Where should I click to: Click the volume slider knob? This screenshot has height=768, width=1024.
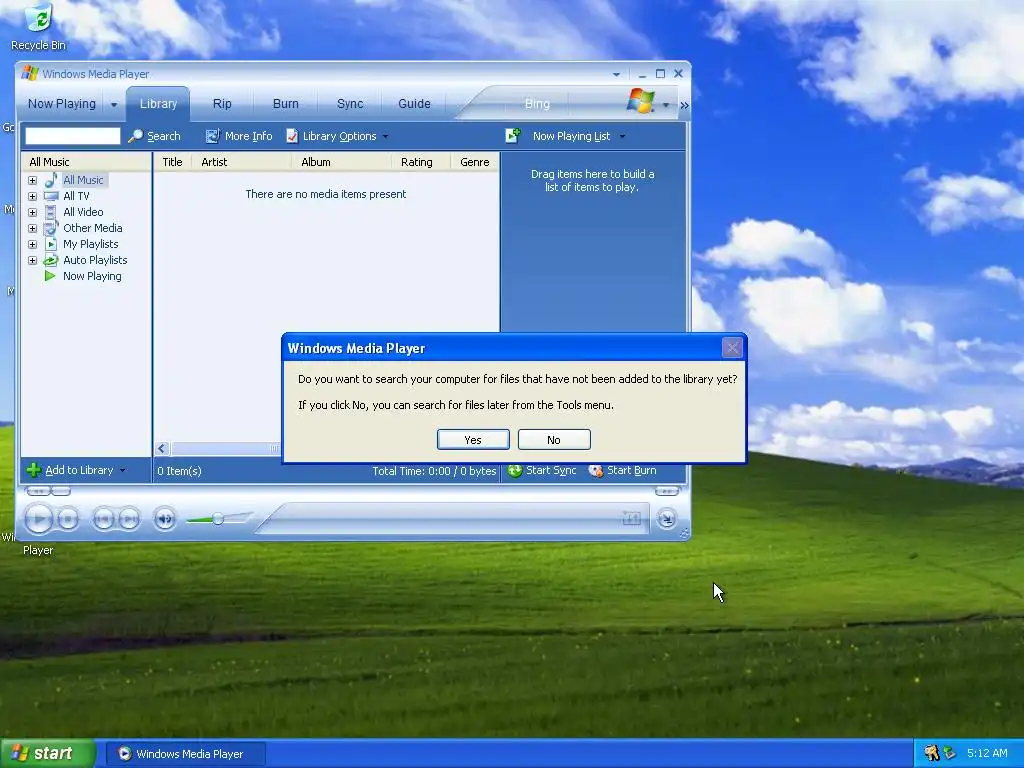tap(218, 519)
